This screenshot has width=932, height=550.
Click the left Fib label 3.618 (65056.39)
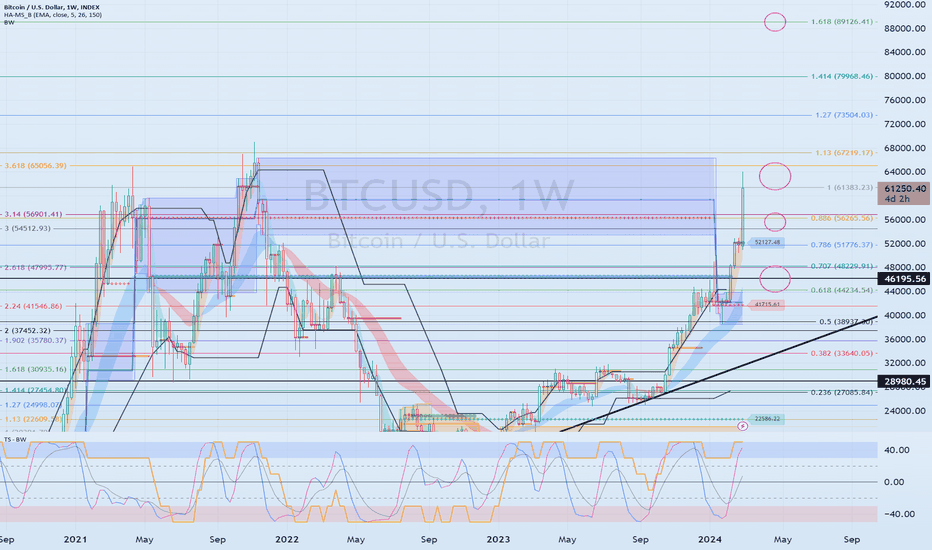tap(36, 166)
